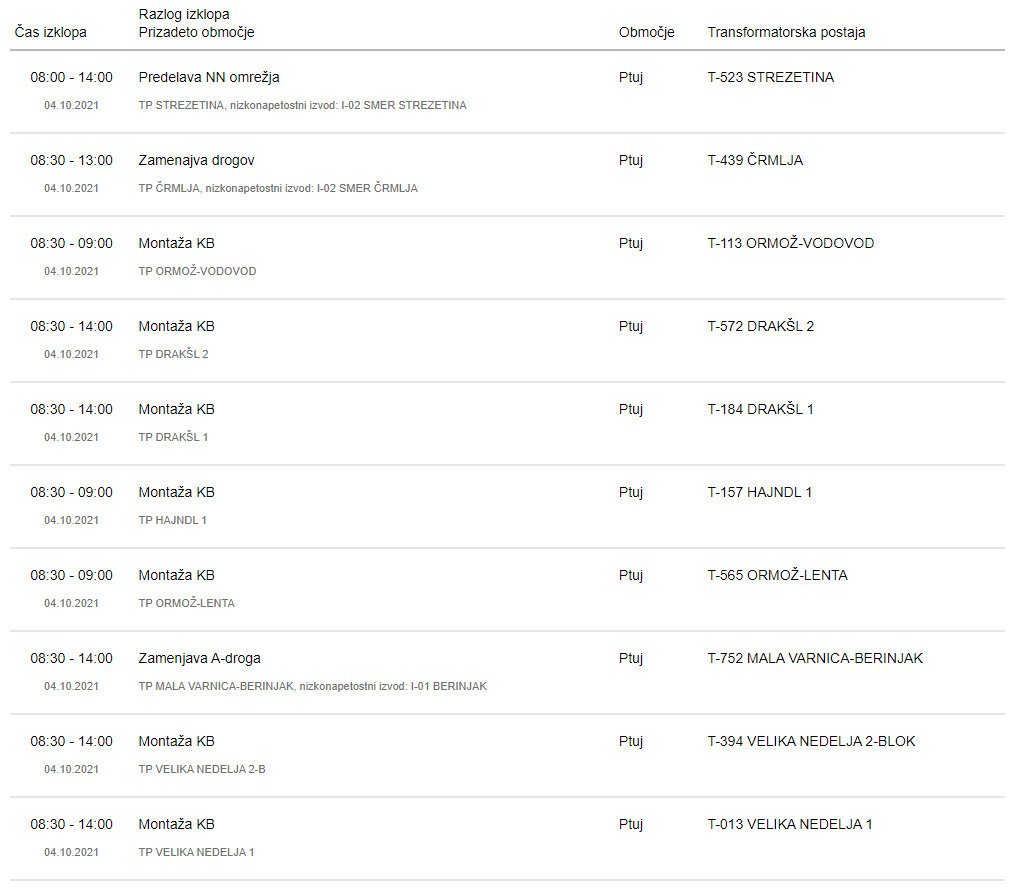Click T-113 ORMOŽ-VODOVOD station entry
The width and height of the screenshot is (1016, 891).
[x=791, y=243]
